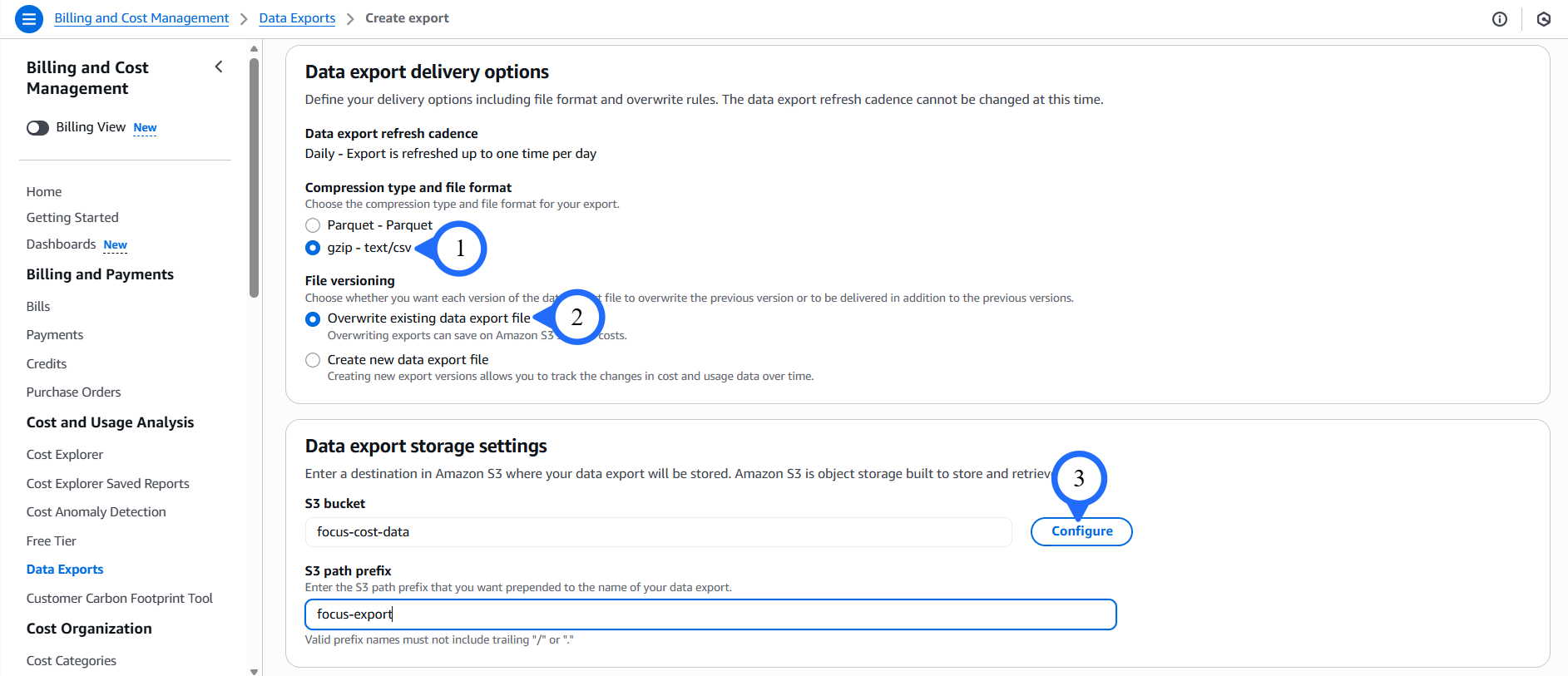Open Dashboards in the sidebar
This screenshot has height=676, width=1568.
click(x=62, y=244)
